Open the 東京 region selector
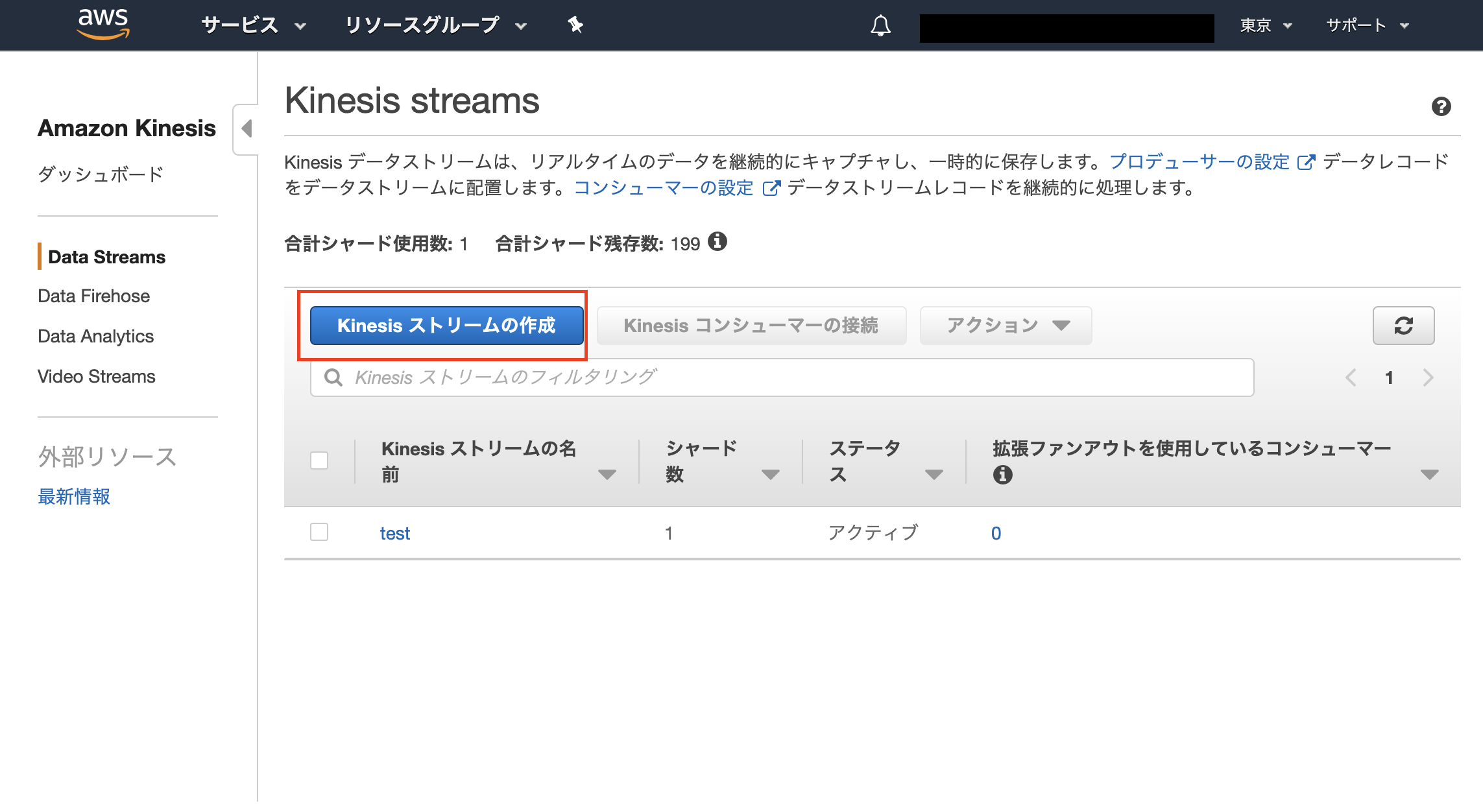 click(x=1266, y=25)
